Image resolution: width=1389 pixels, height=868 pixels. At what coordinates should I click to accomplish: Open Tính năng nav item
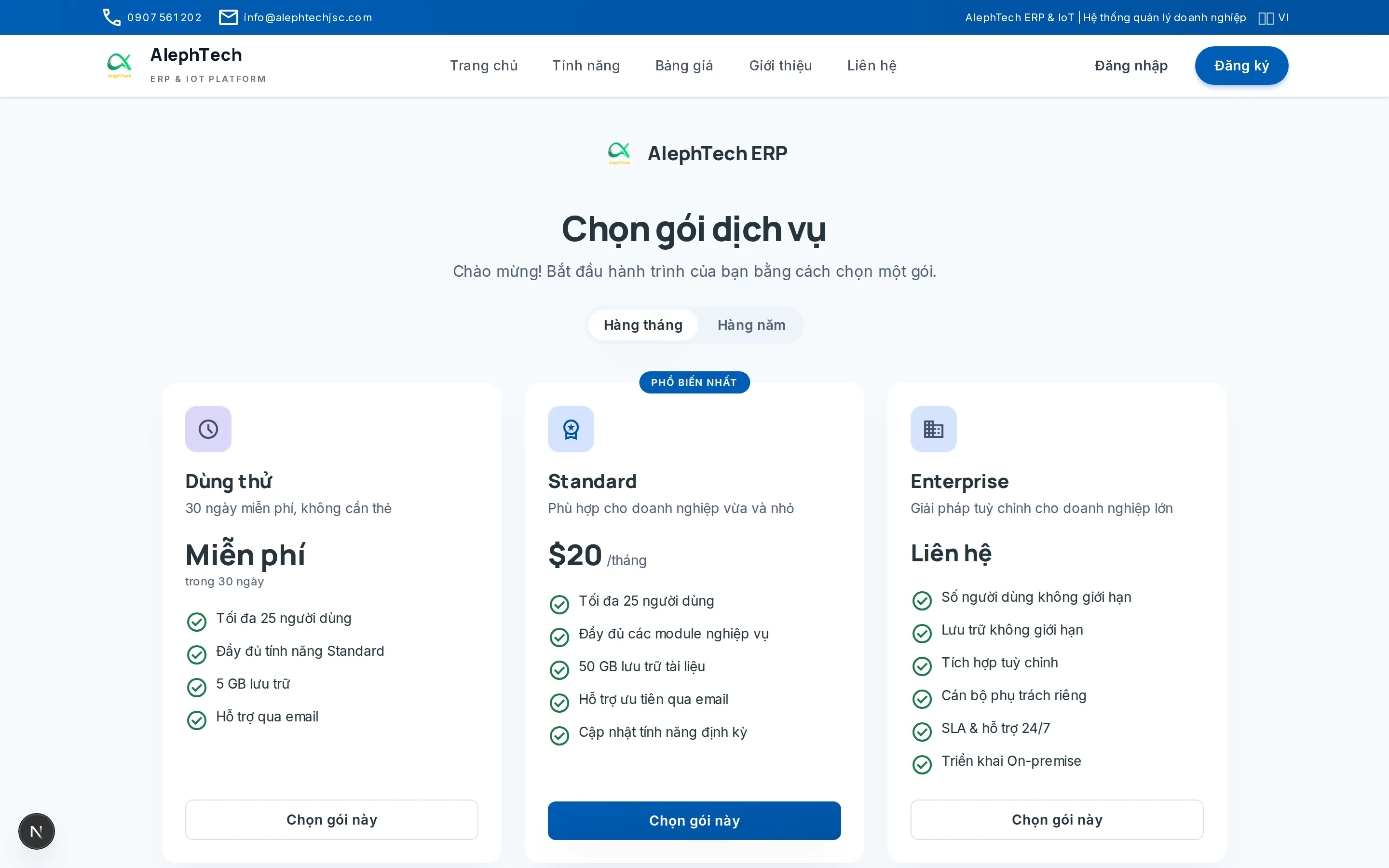pos(586,66)
